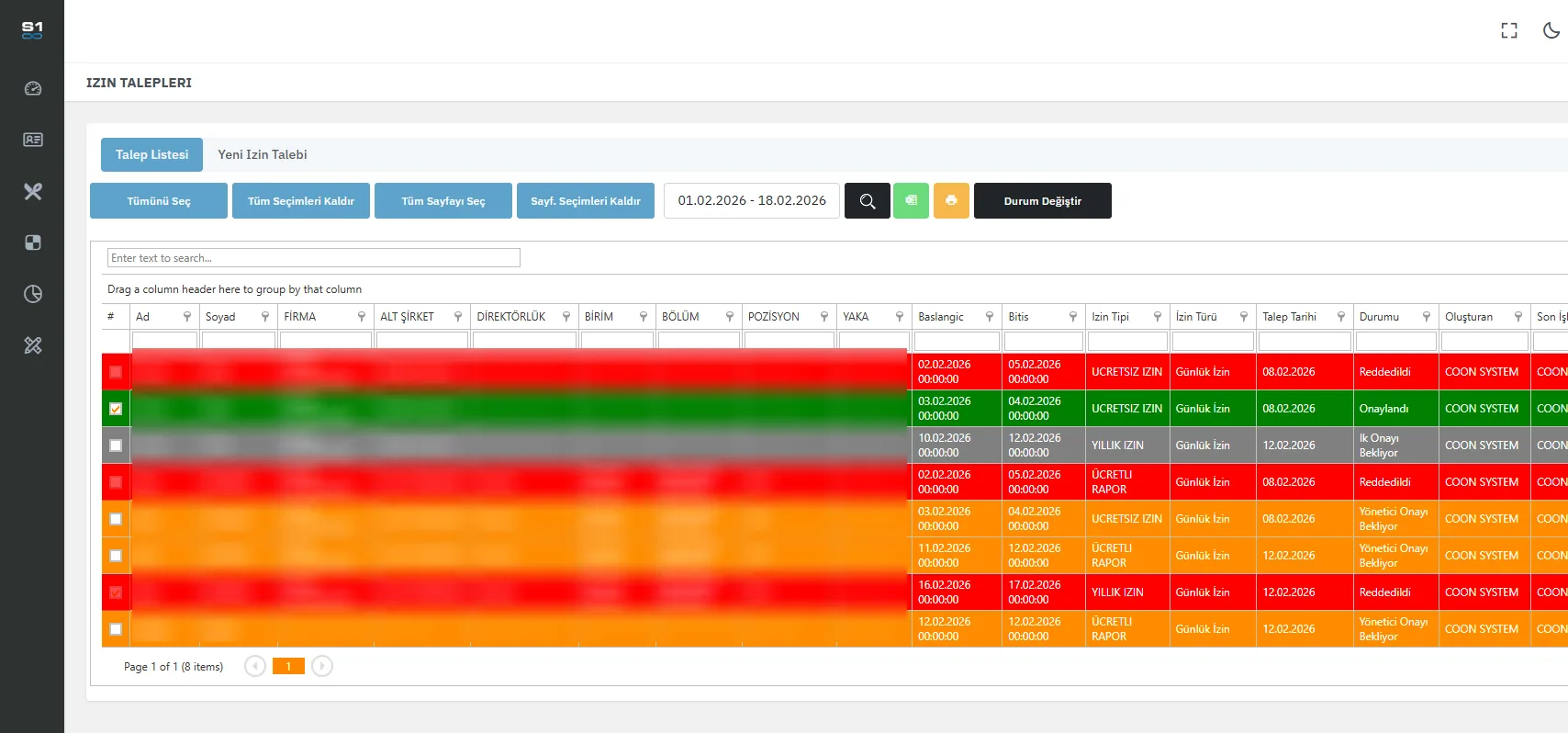Screen dimensions: 1568x733
Task: Click the ID card icon in sidebar
Action: point(32,140)
